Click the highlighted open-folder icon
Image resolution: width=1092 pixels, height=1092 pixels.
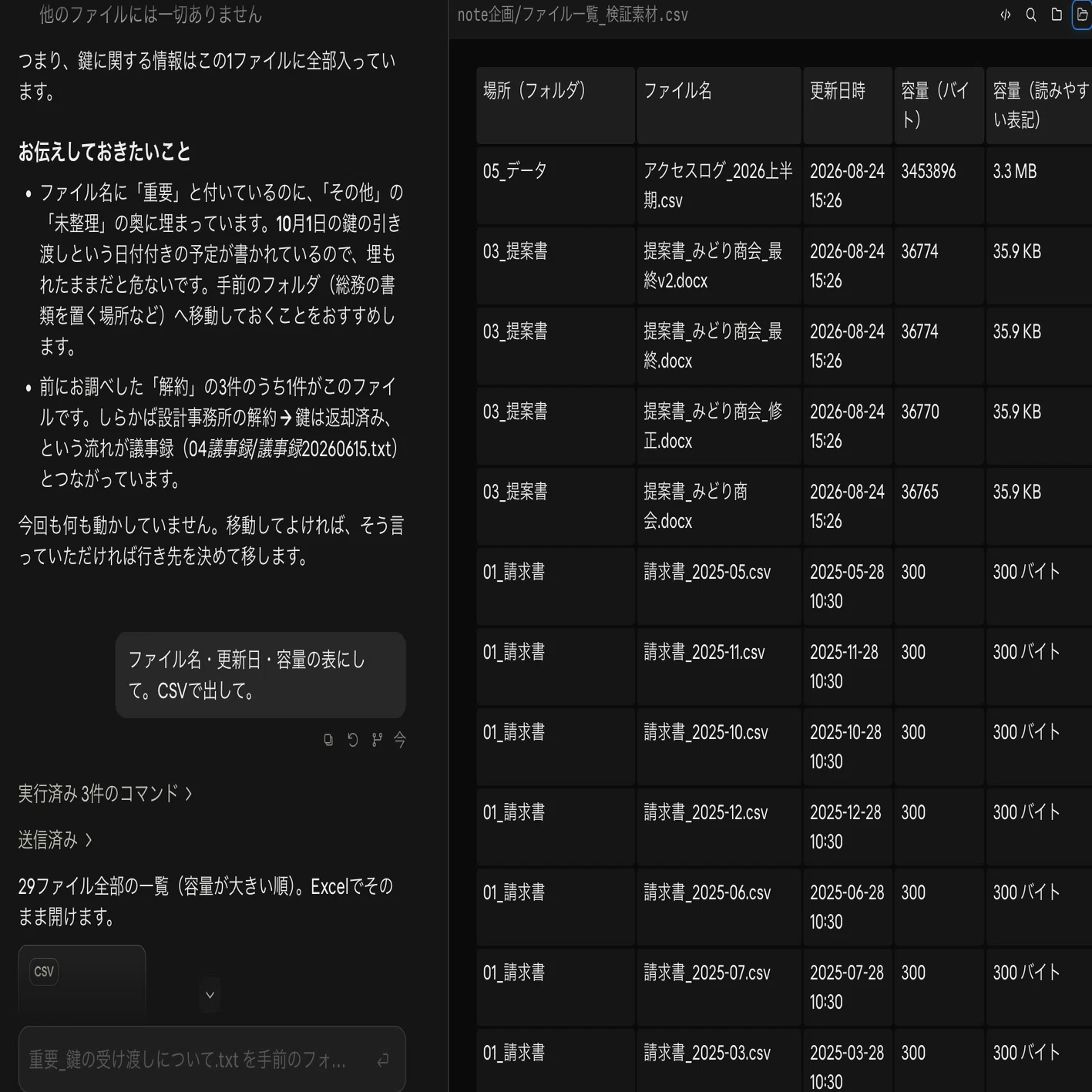point(1082,15)
